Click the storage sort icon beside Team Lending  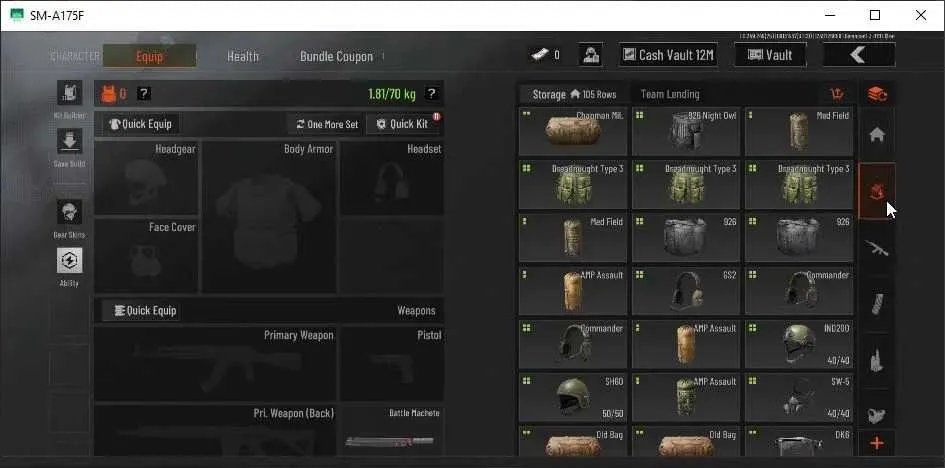click(x=837, y=94)
